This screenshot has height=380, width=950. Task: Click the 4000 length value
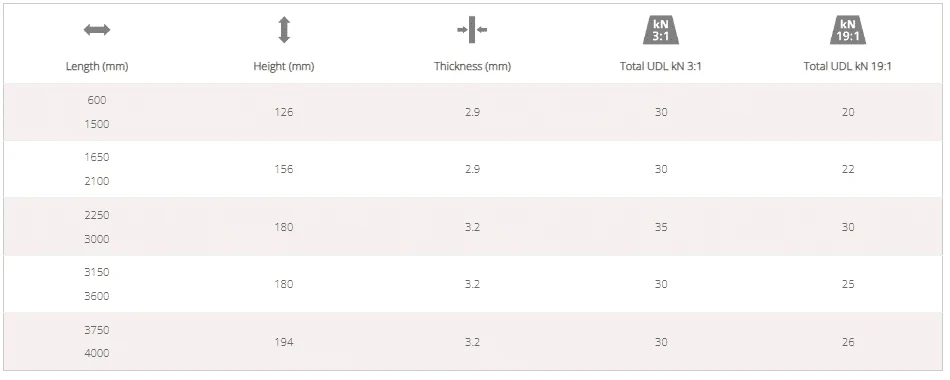point(97,353)
